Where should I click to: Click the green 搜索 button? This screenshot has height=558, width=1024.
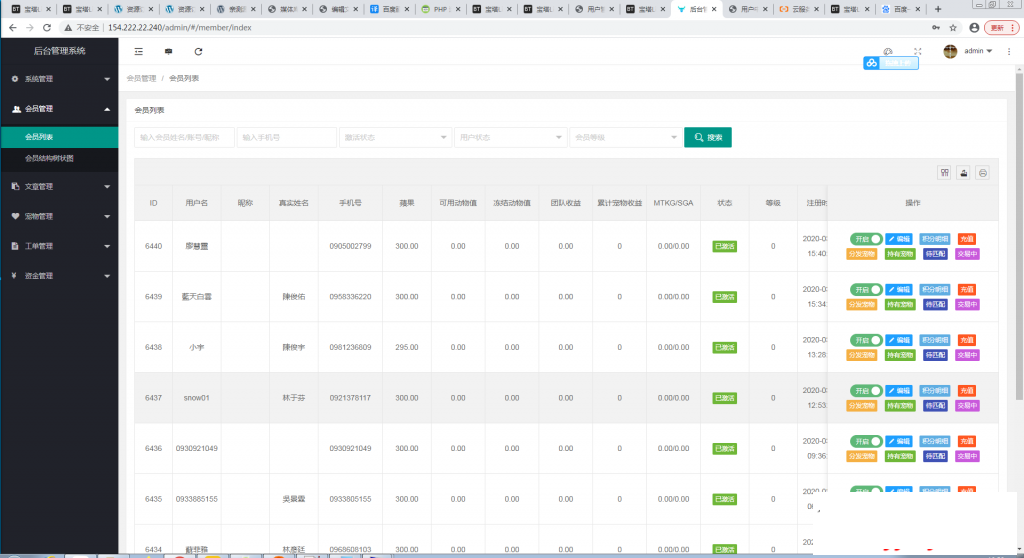tap(707, 138)
